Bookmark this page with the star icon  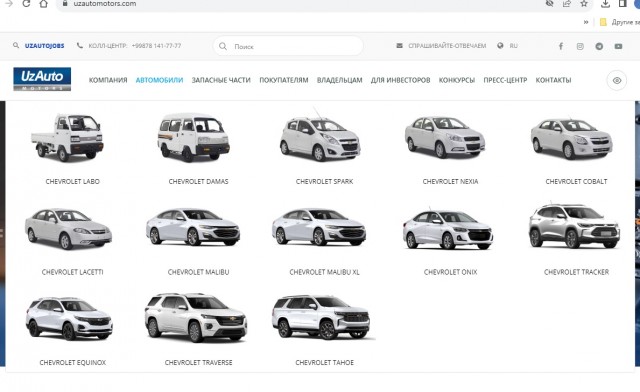[584, 4]
